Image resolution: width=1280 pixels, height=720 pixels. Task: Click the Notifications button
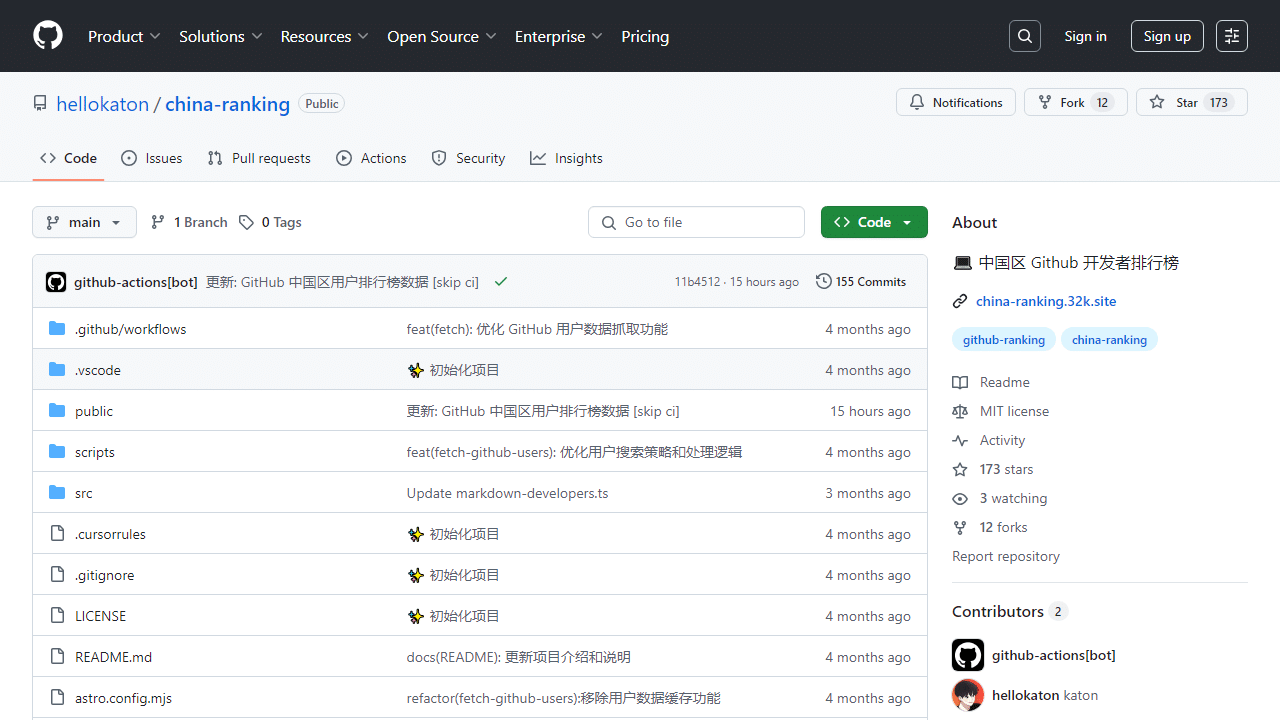coord(956,102)
